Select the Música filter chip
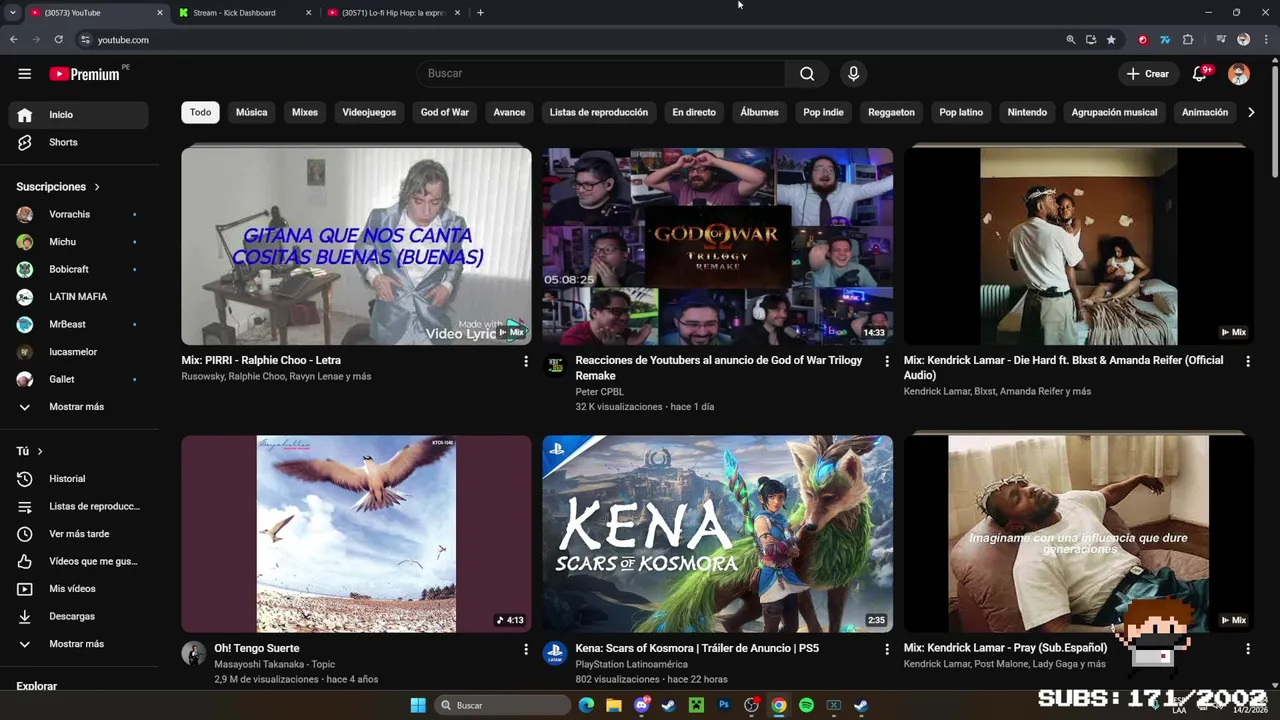Viewport: 1280px width, 720px height. click(x=251, y=112)
